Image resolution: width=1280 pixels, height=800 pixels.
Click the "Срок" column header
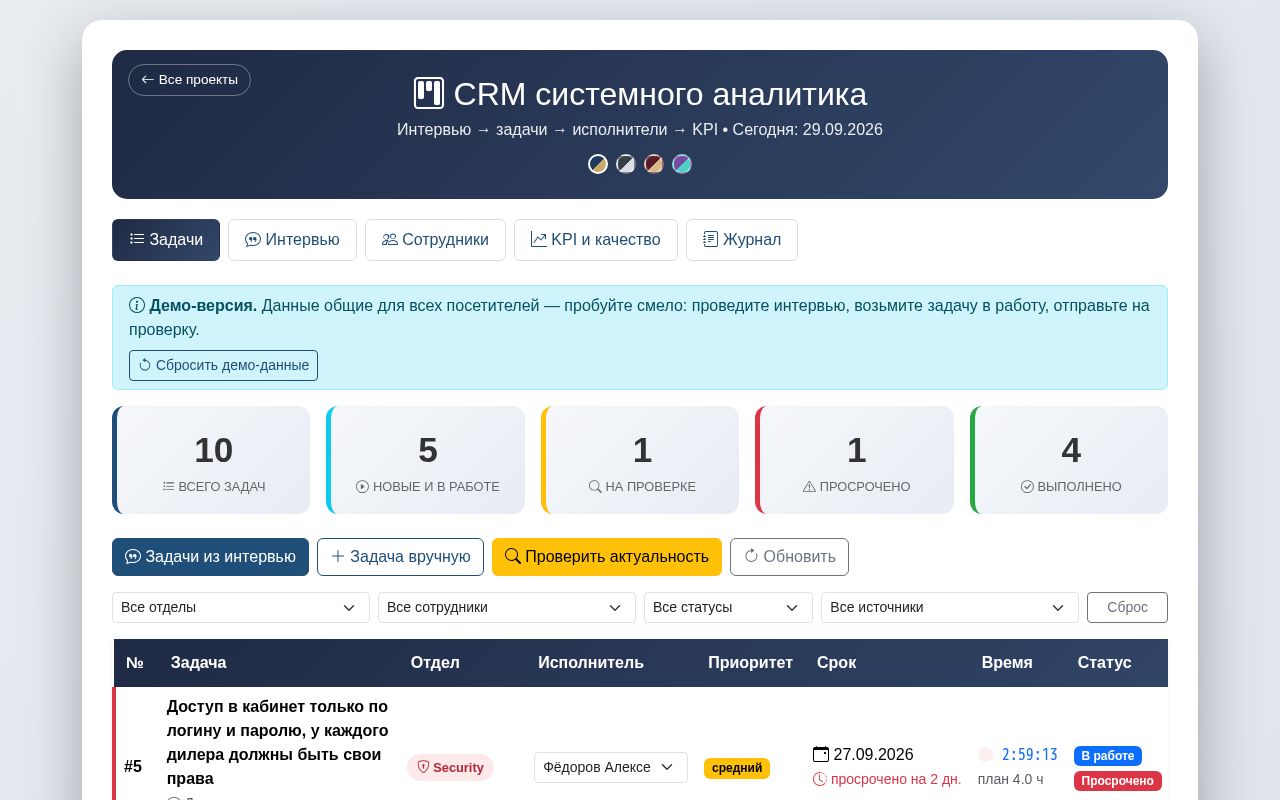pos(836,662)
